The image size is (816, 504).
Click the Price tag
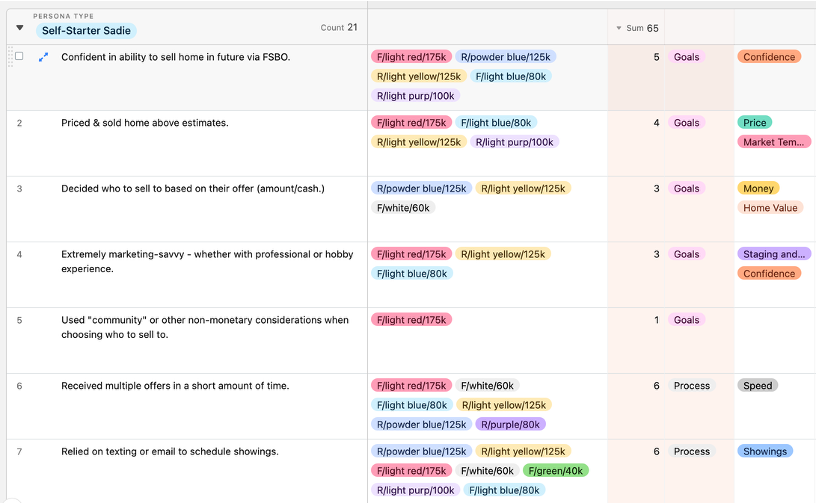coord(754,122)
